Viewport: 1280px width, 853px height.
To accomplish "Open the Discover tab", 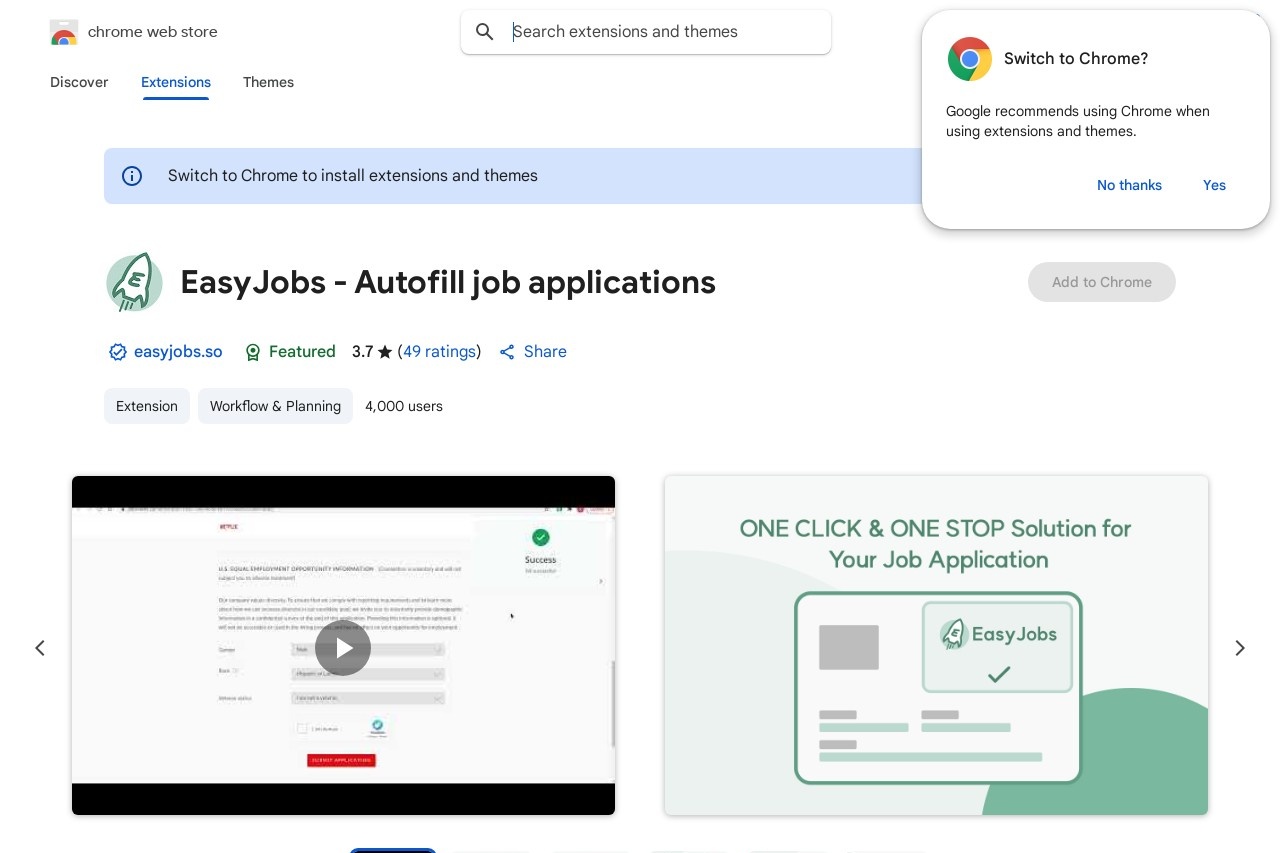I will click(x=79, y=82).
